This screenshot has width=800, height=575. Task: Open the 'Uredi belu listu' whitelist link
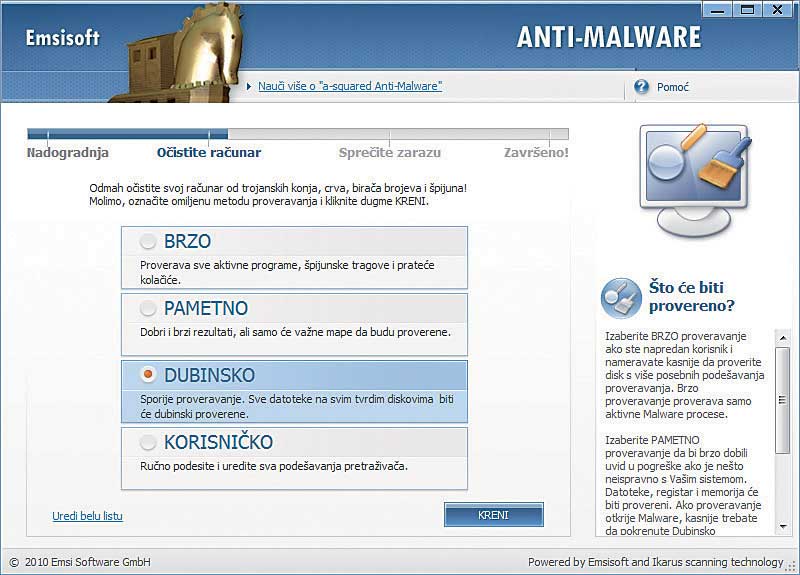(x=87, y=516)
